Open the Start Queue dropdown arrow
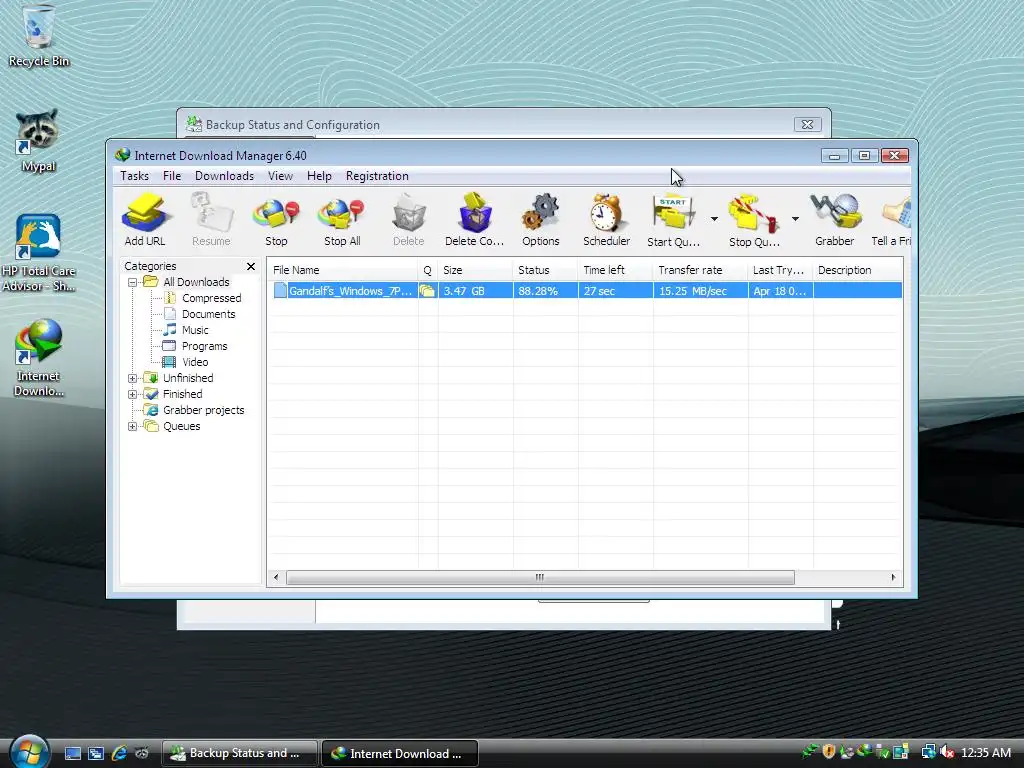 point(714,219)
